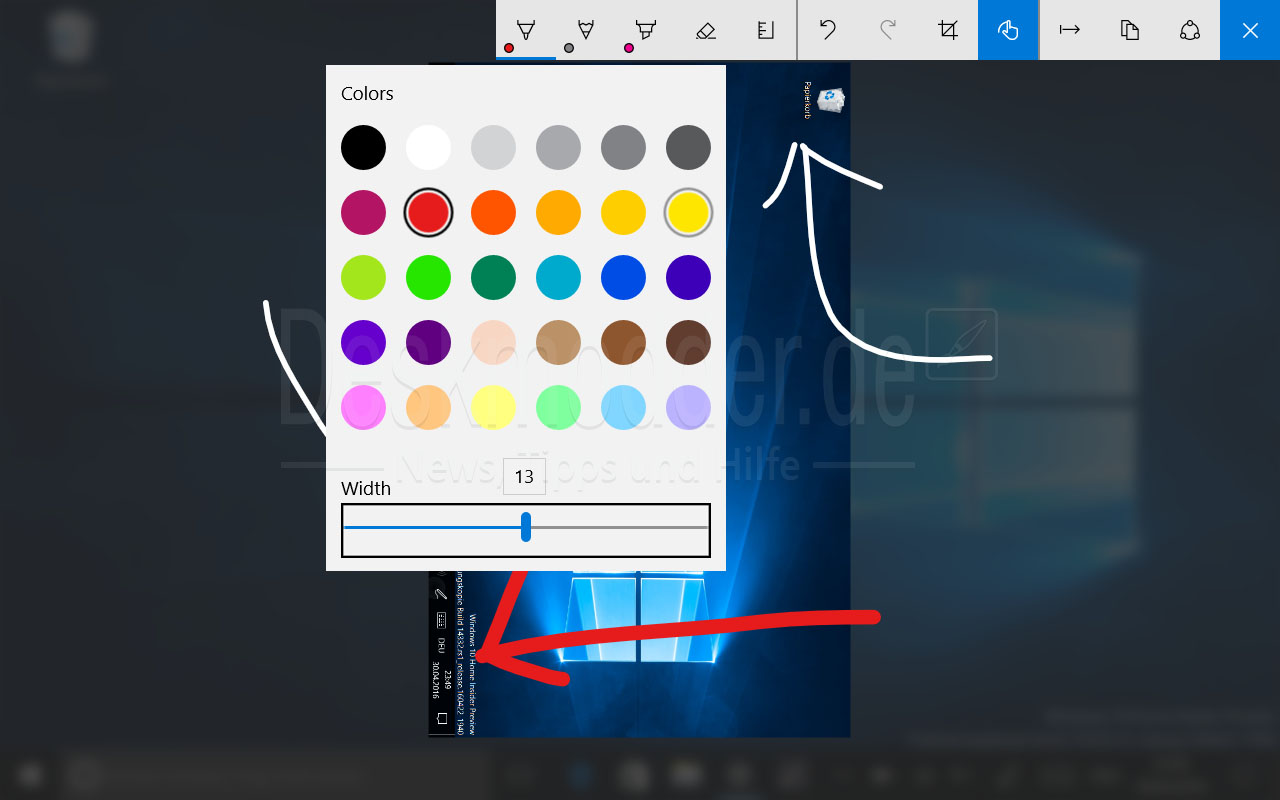Pick the light pink color swatch
This screenshot has height=800, width=1280.
363,408
